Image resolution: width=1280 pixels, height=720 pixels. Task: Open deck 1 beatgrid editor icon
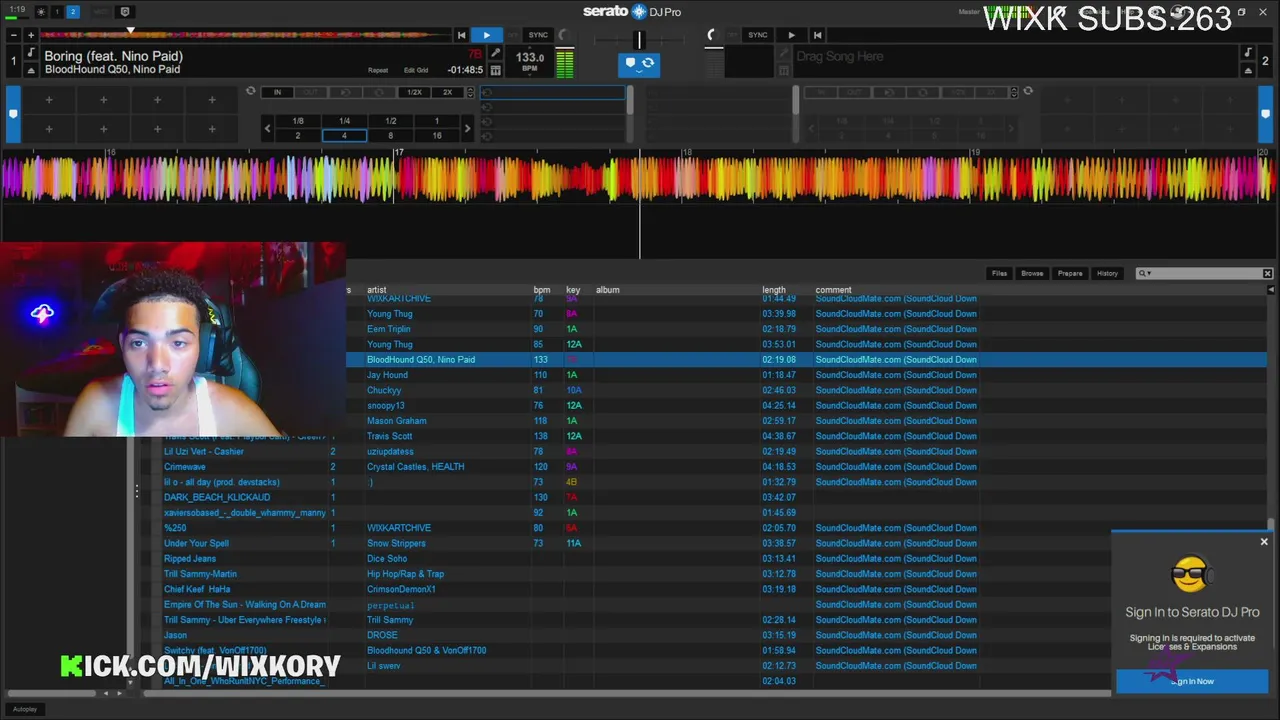click(496, 70)
